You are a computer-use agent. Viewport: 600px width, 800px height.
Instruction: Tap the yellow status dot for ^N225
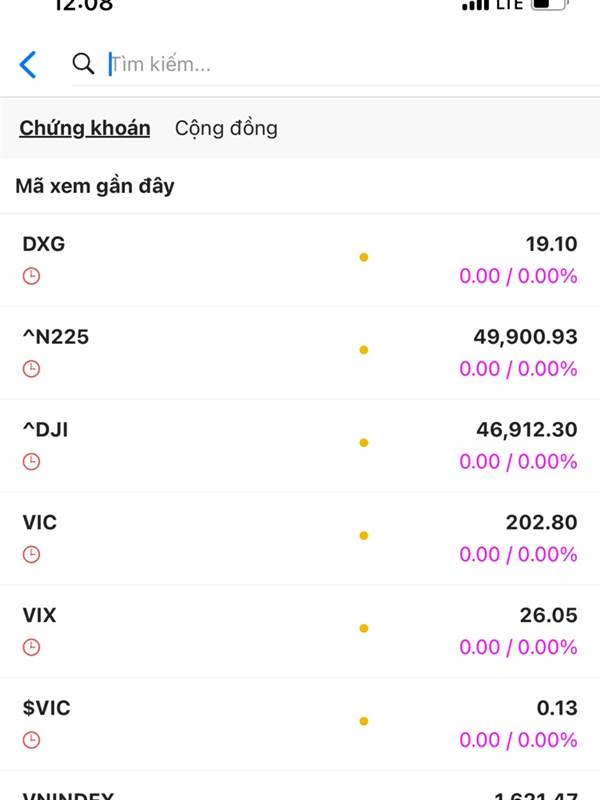coord(363,350)
